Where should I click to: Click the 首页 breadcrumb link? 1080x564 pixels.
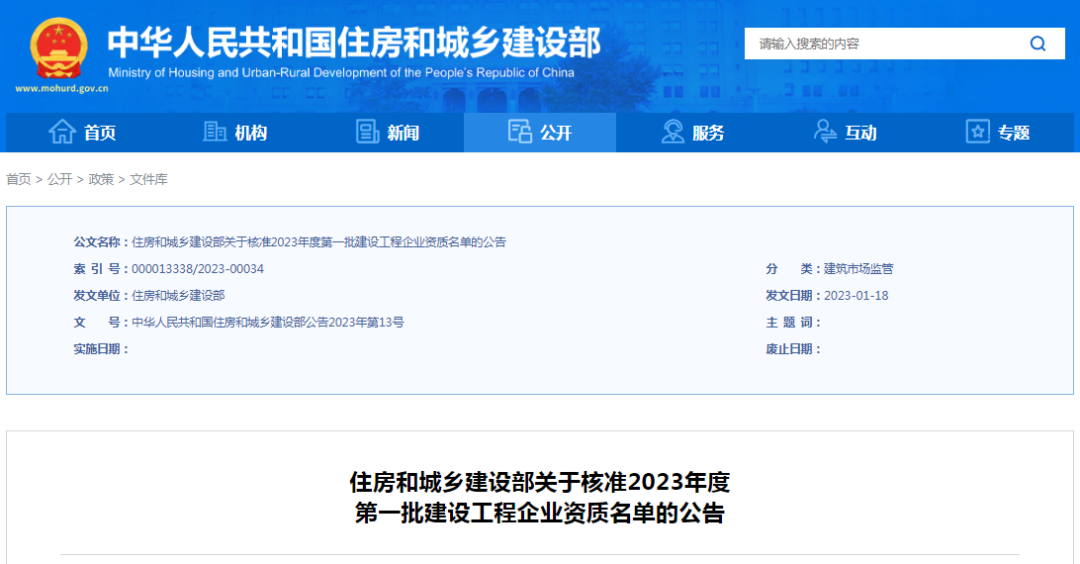click(x=19, y=179)
